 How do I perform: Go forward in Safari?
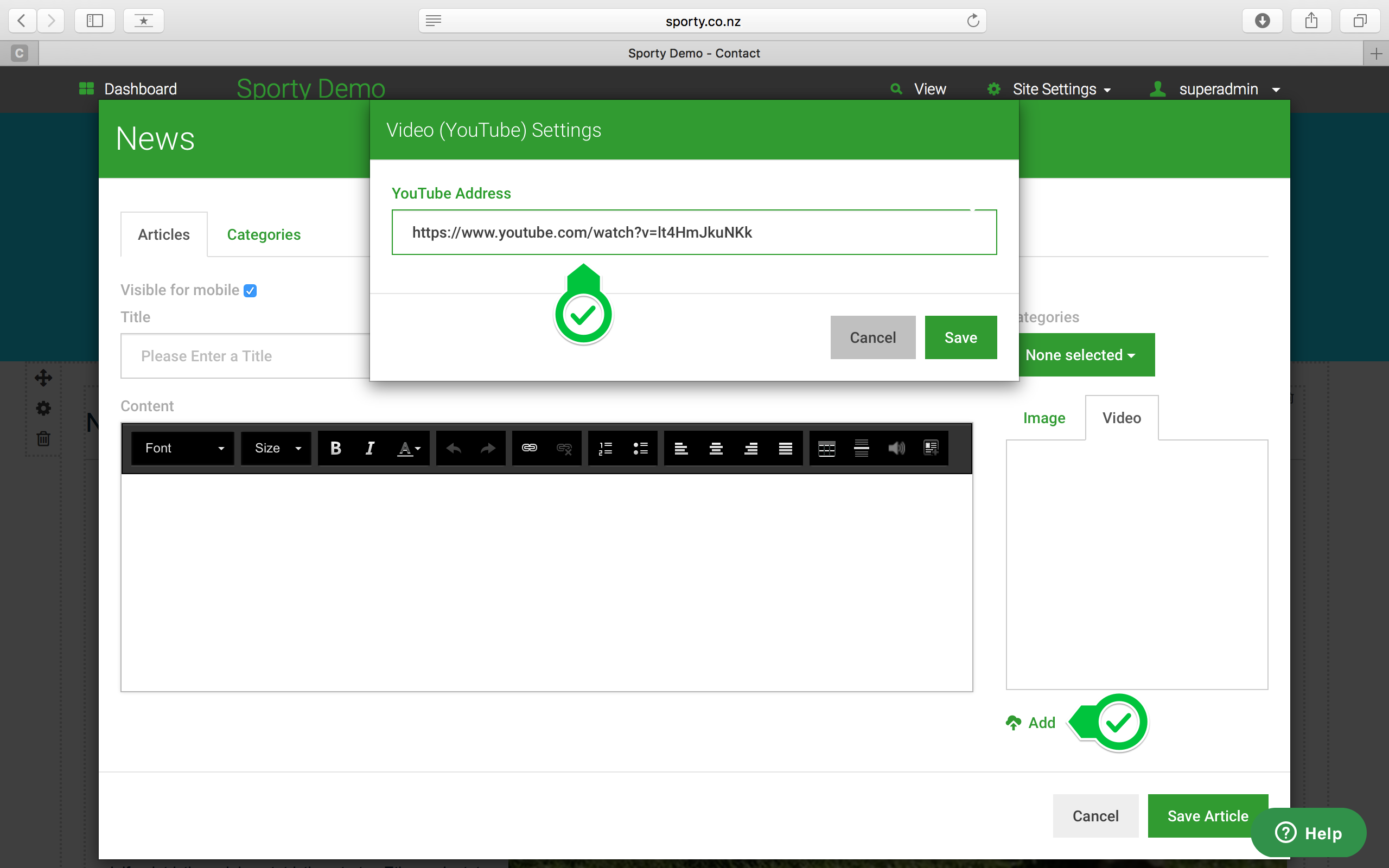pos(51,21)
